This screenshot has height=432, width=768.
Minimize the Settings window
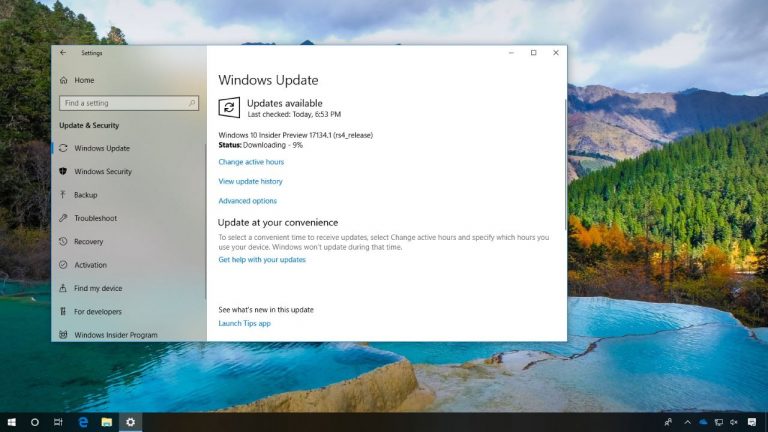[511, 52]
